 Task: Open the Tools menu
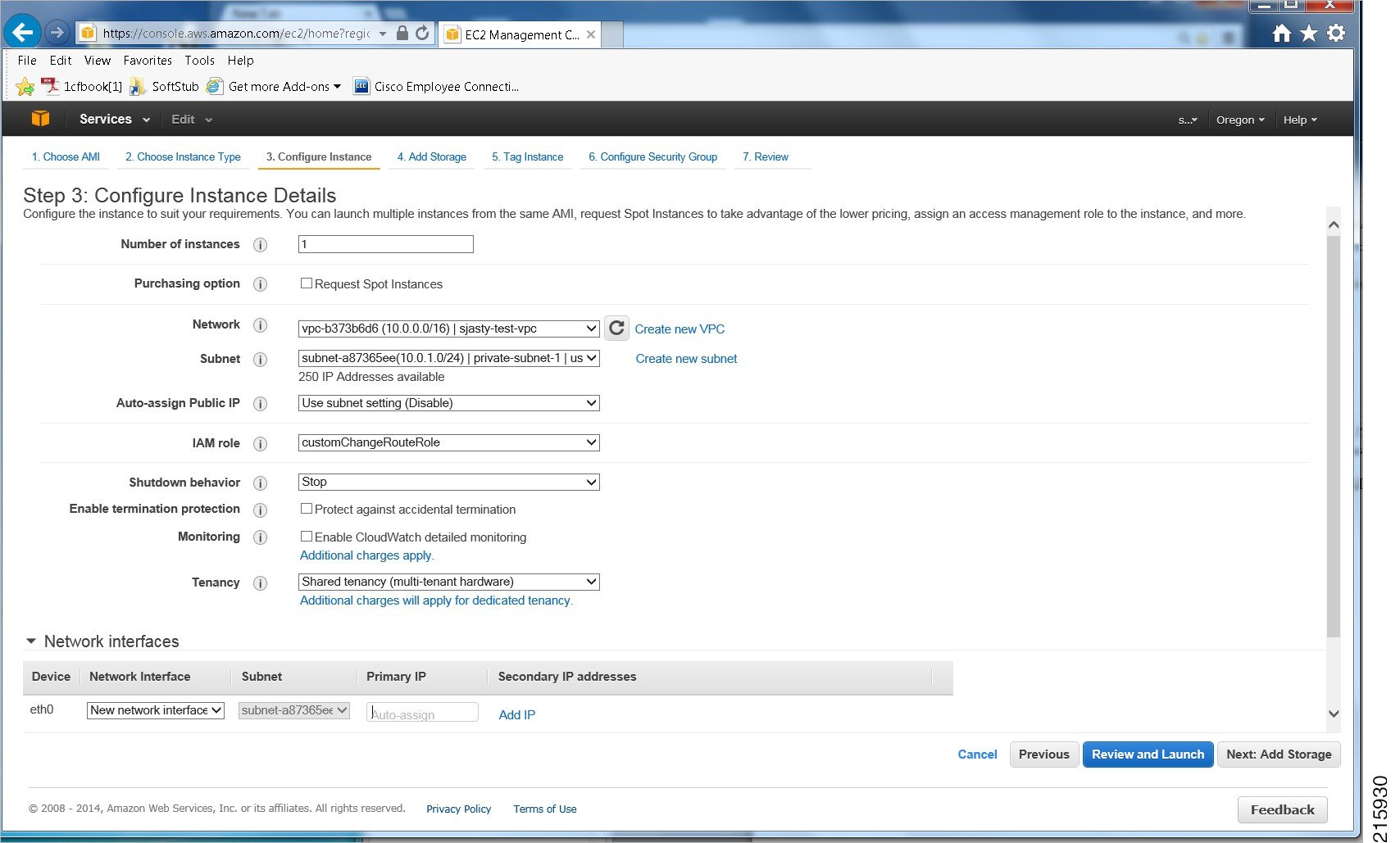point(199,61)
